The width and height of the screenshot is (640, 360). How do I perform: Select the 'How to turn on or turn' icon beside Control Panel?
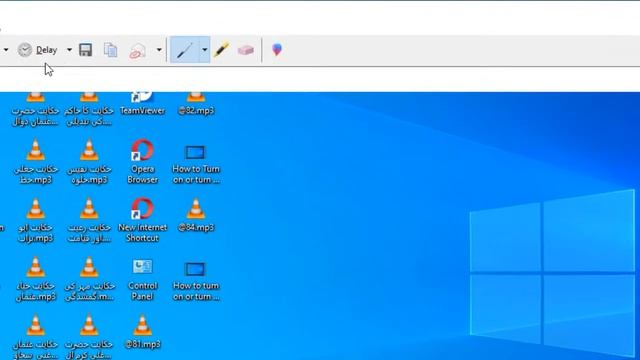[x=196, y=281]
